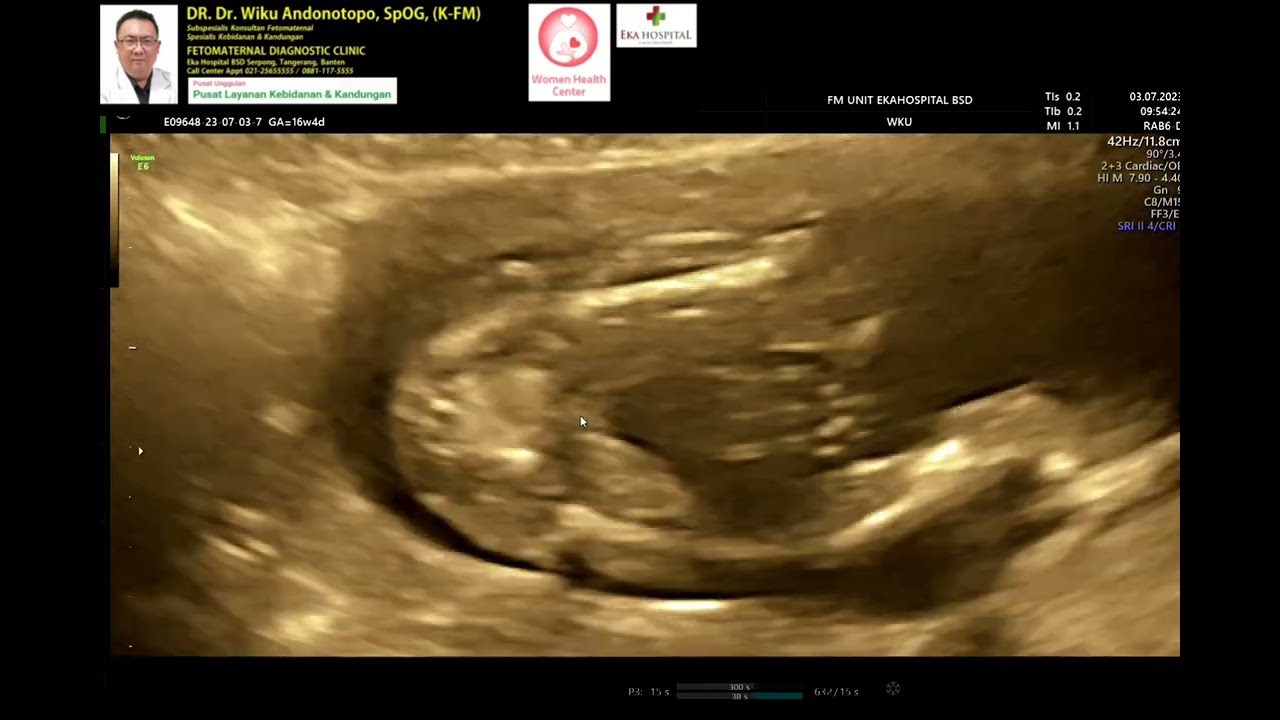Screen dimensions: 1280x720
Task: Click the Gn gain readout
Action: [x=1166, y=190]
